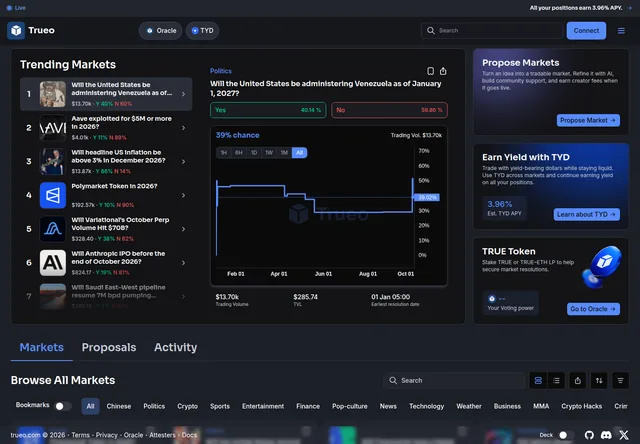
Task: Bookmark the Venezuela market
Action: 430,71
